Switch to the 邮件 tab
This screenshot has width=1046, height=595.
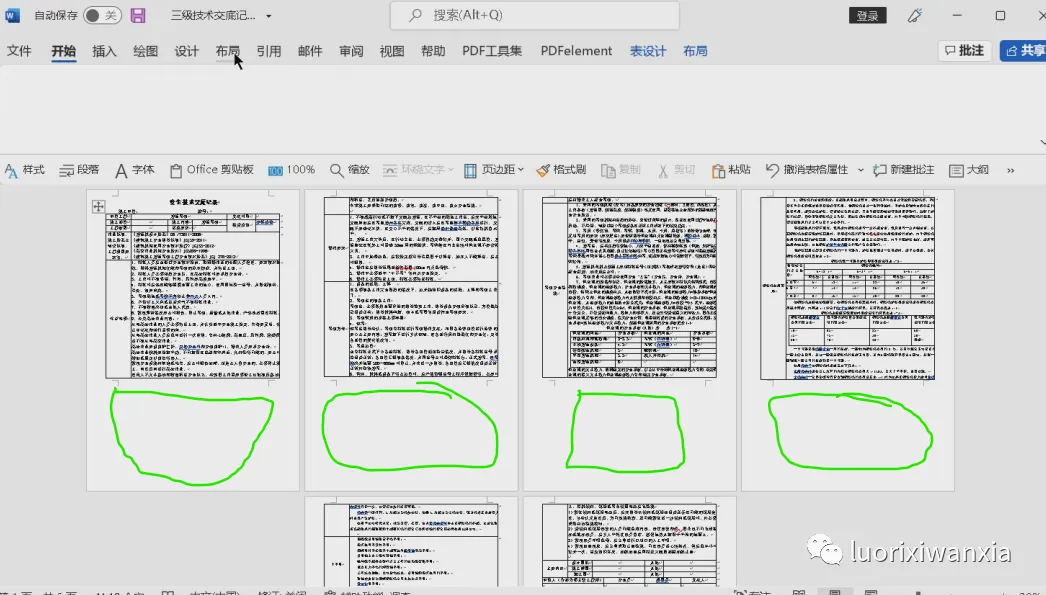[x=310, y=51]
